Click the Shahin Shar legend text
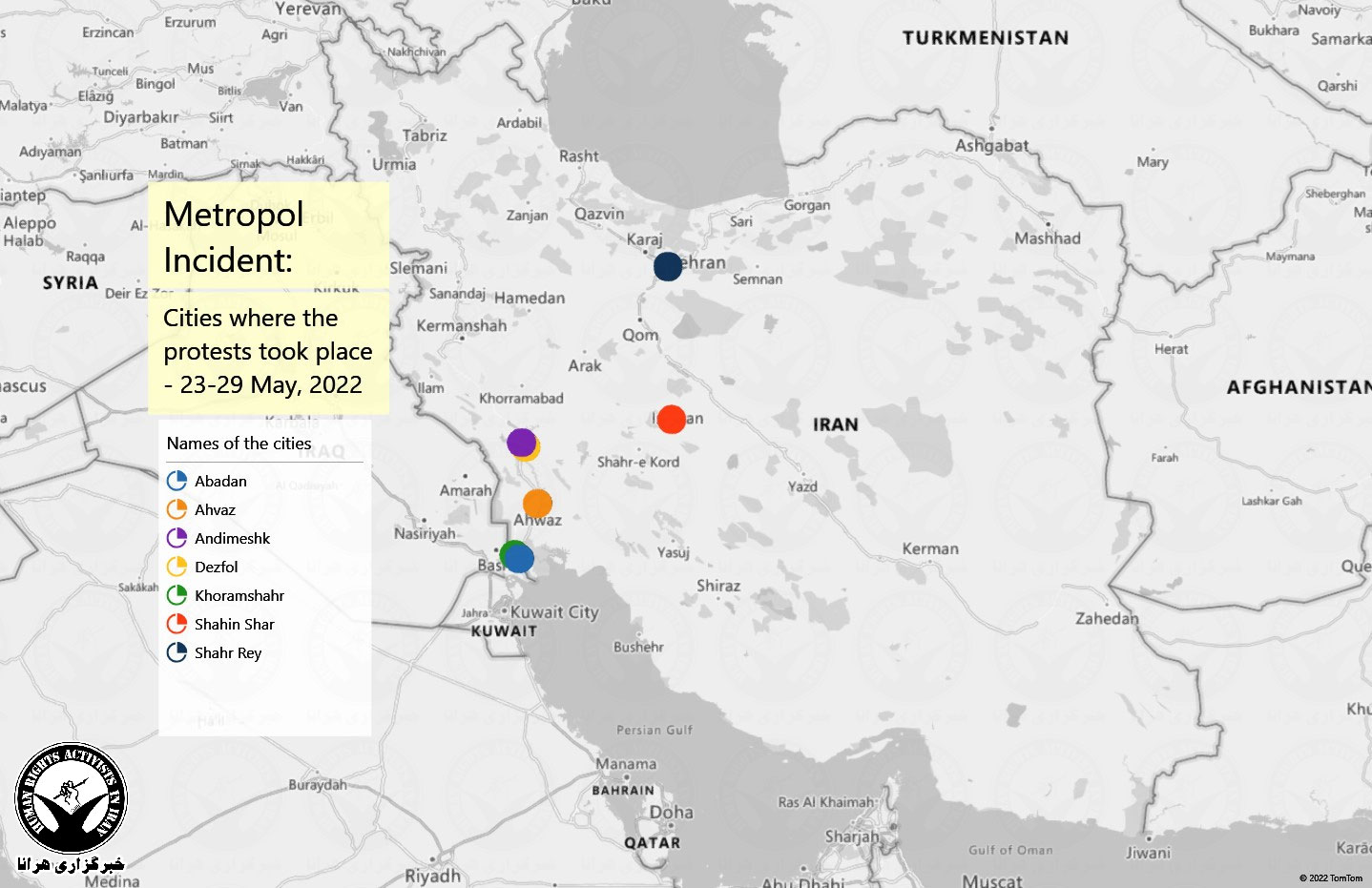The height and width of the screenshot is (888, 1372). pyautogui.click(x=234, y=624)
